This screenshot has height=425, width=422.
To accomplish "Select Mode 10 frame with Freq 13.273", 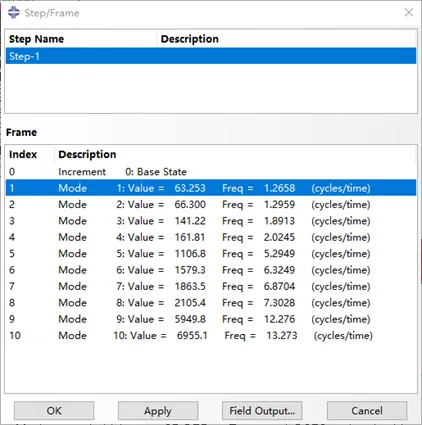I will click(211, 335).
